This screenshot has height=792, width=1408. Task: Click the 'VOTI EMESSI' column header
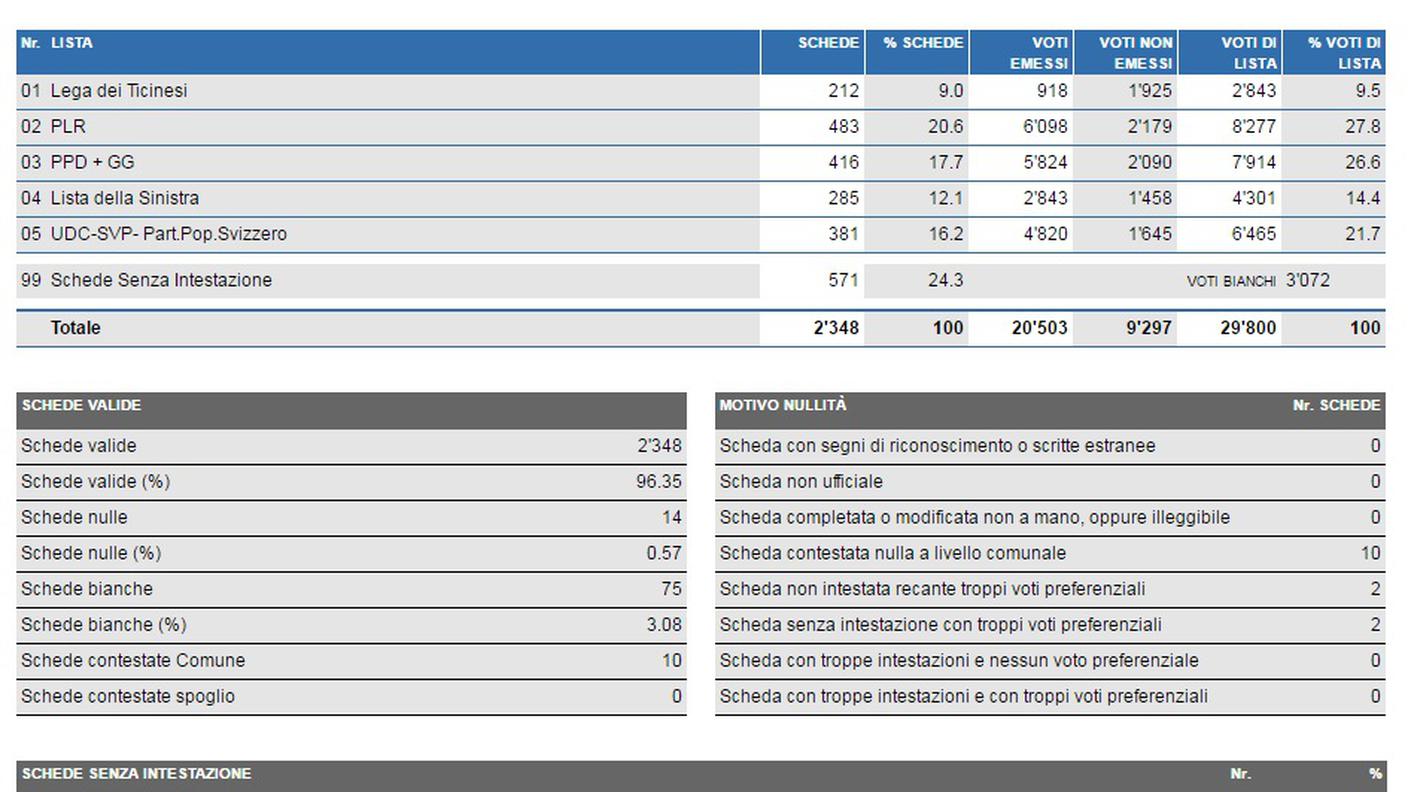1039,53
